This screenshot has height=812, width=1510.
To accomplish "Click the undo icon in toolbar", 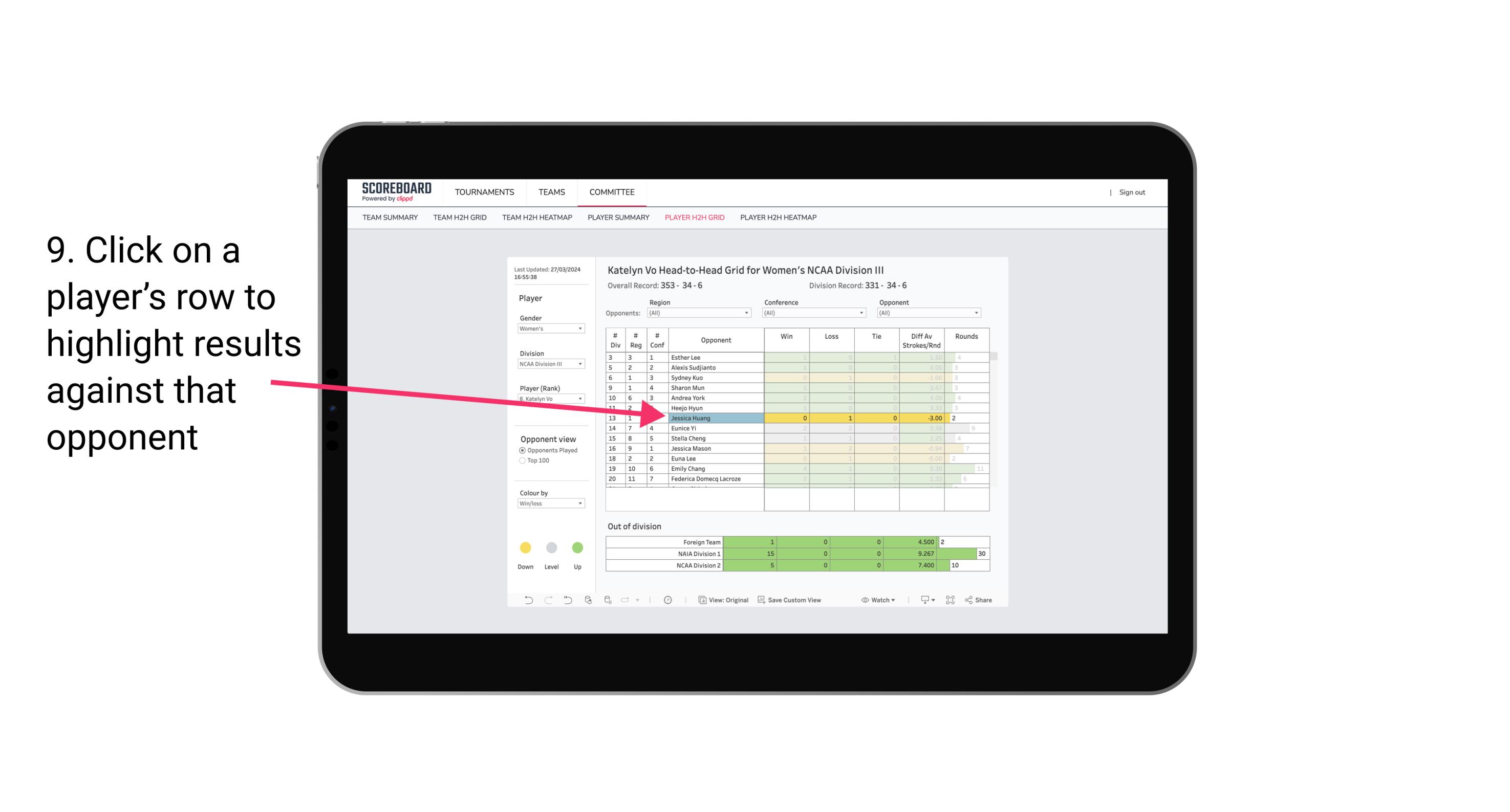I will (x=525, y=601).
